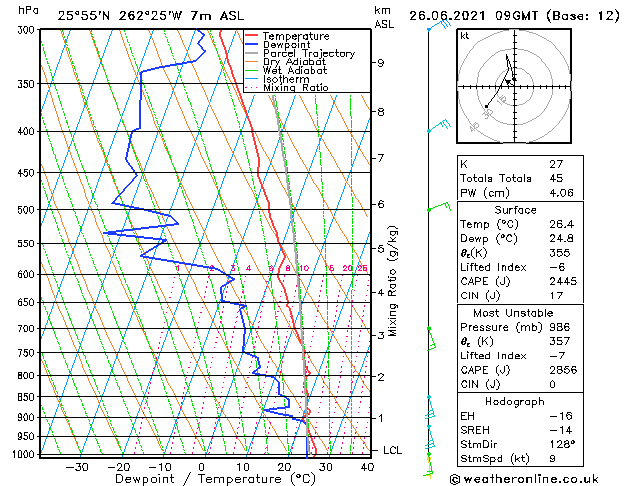Click the Totals Totals value 45
The height and width of the screenshot is (486, 629).
pos(556,178)
